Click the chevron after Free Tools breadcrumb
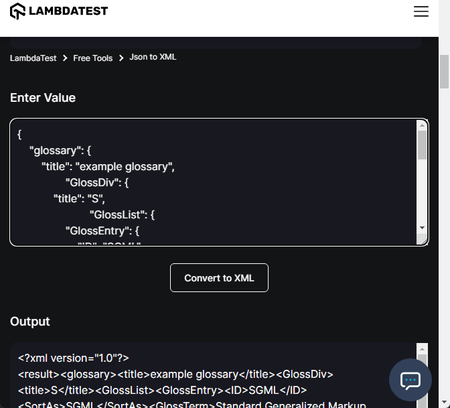Screen dimensions: 450x408 (x=121, y=58)
